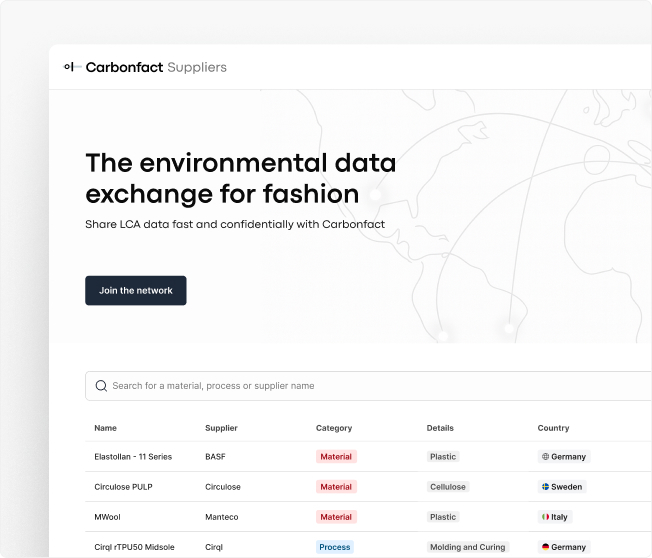
Task: Click the Cellulose details tag
Action: (x=448, y=487)
